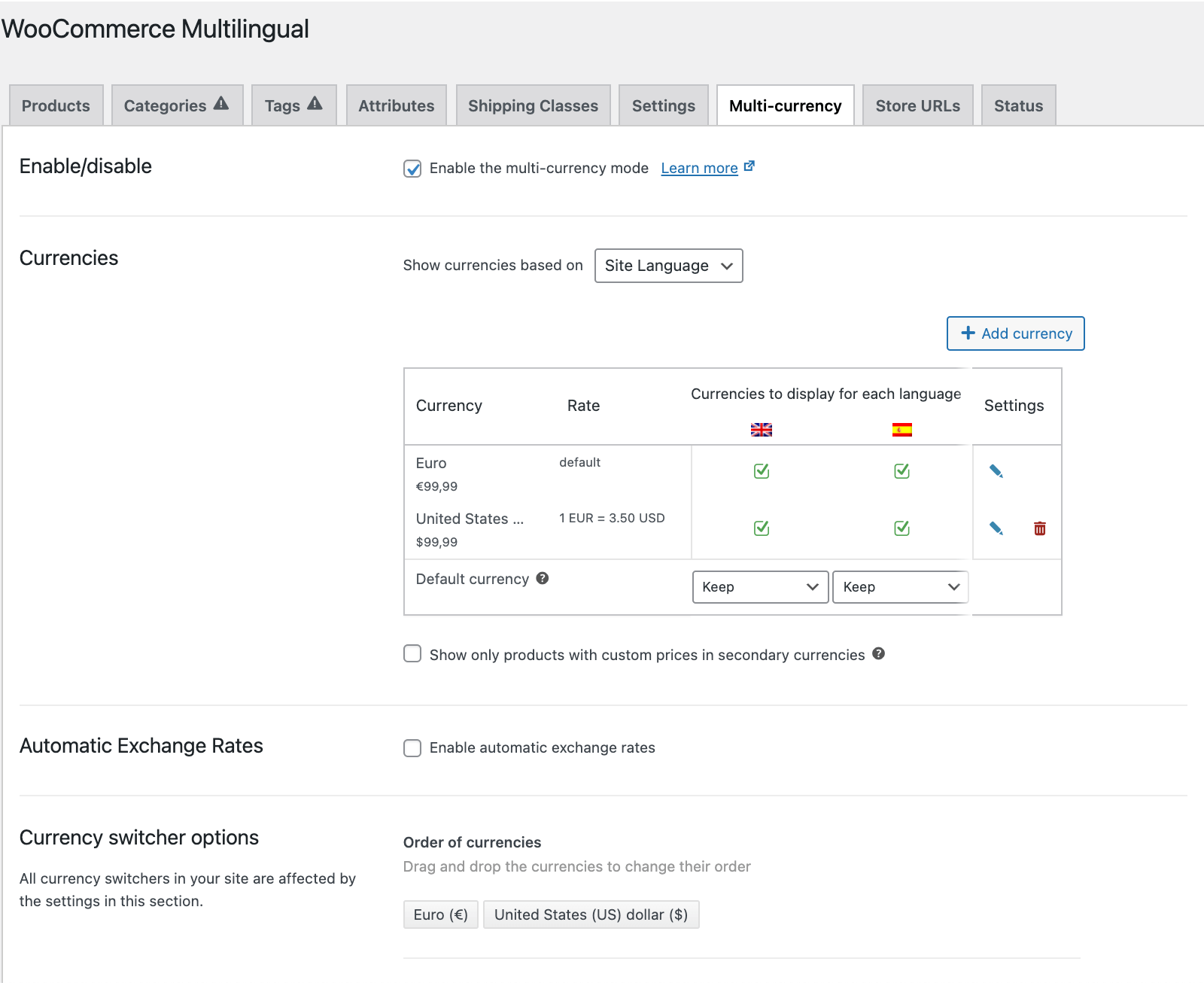Go to the Status tab
The width and height of the screenshot is (1204, 983).
1019,105
